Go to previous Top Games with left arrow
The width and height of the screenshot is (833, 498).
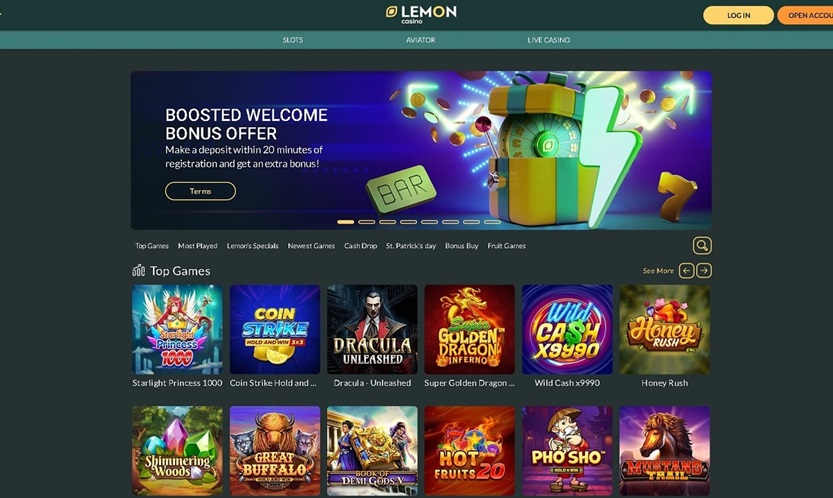[x=686, y=271]
